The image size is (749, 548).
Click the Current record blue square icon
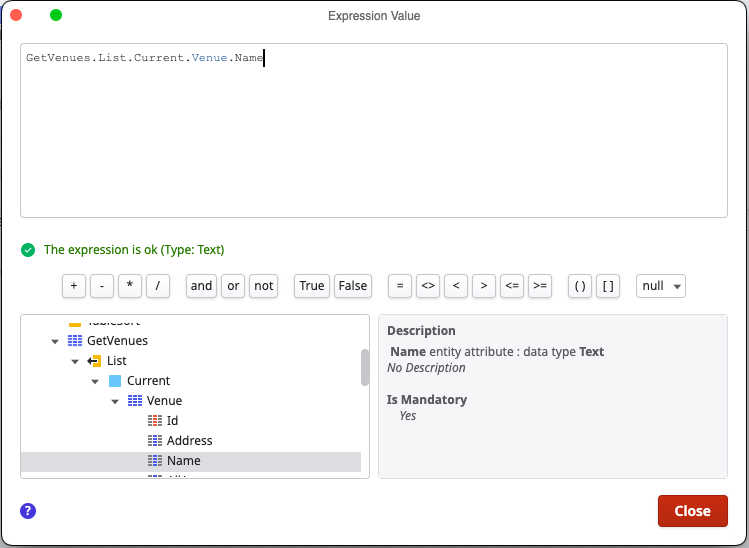pyautogui.click(x=115, y=381)
